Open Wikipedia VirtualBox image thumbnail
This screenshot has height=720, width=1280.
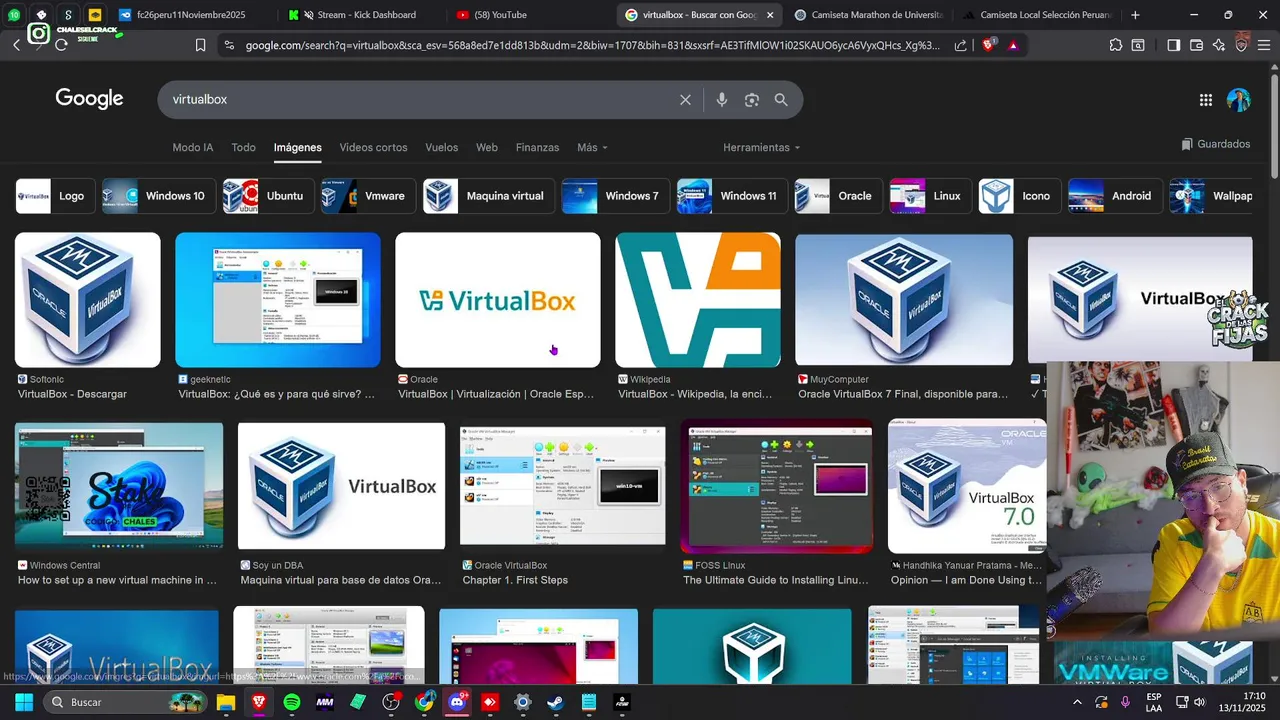[698, 300]
